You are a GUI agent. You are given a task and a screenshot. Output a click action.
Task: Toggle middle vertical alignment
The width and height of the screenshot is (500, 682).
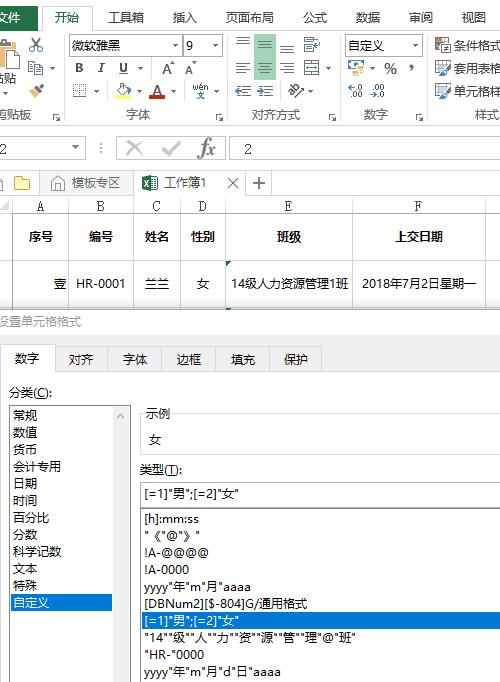tap(265, 45)
